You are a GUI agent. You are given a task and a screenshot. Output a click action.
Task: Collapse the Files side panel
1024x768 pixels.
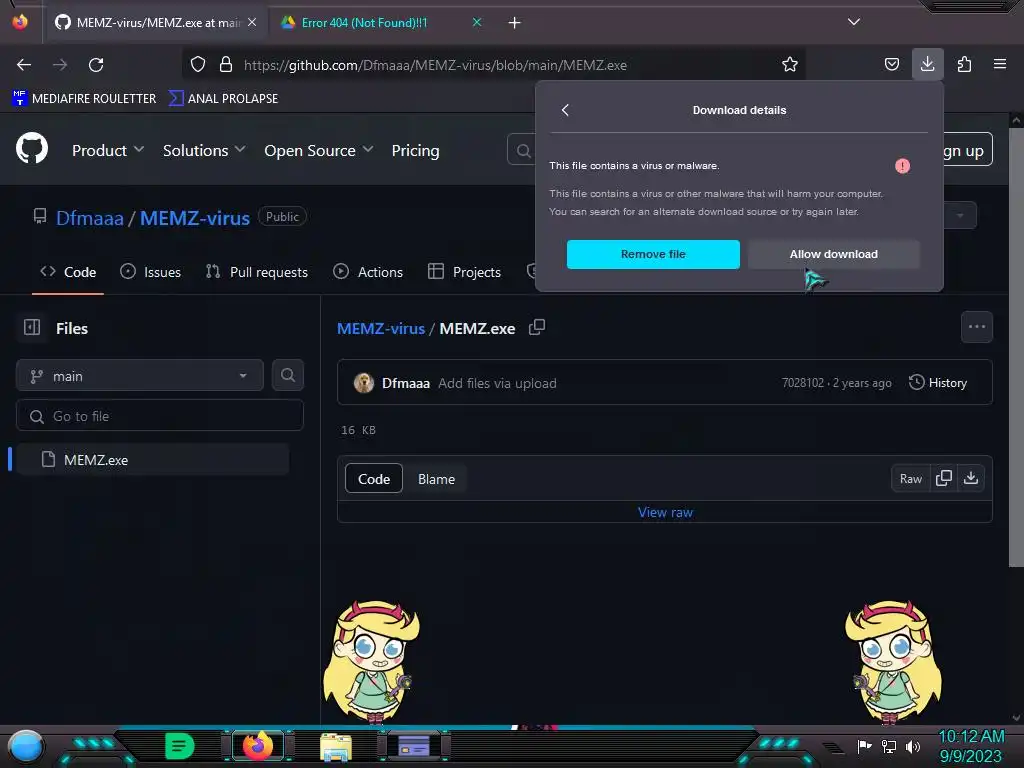[x=32, y=327]
